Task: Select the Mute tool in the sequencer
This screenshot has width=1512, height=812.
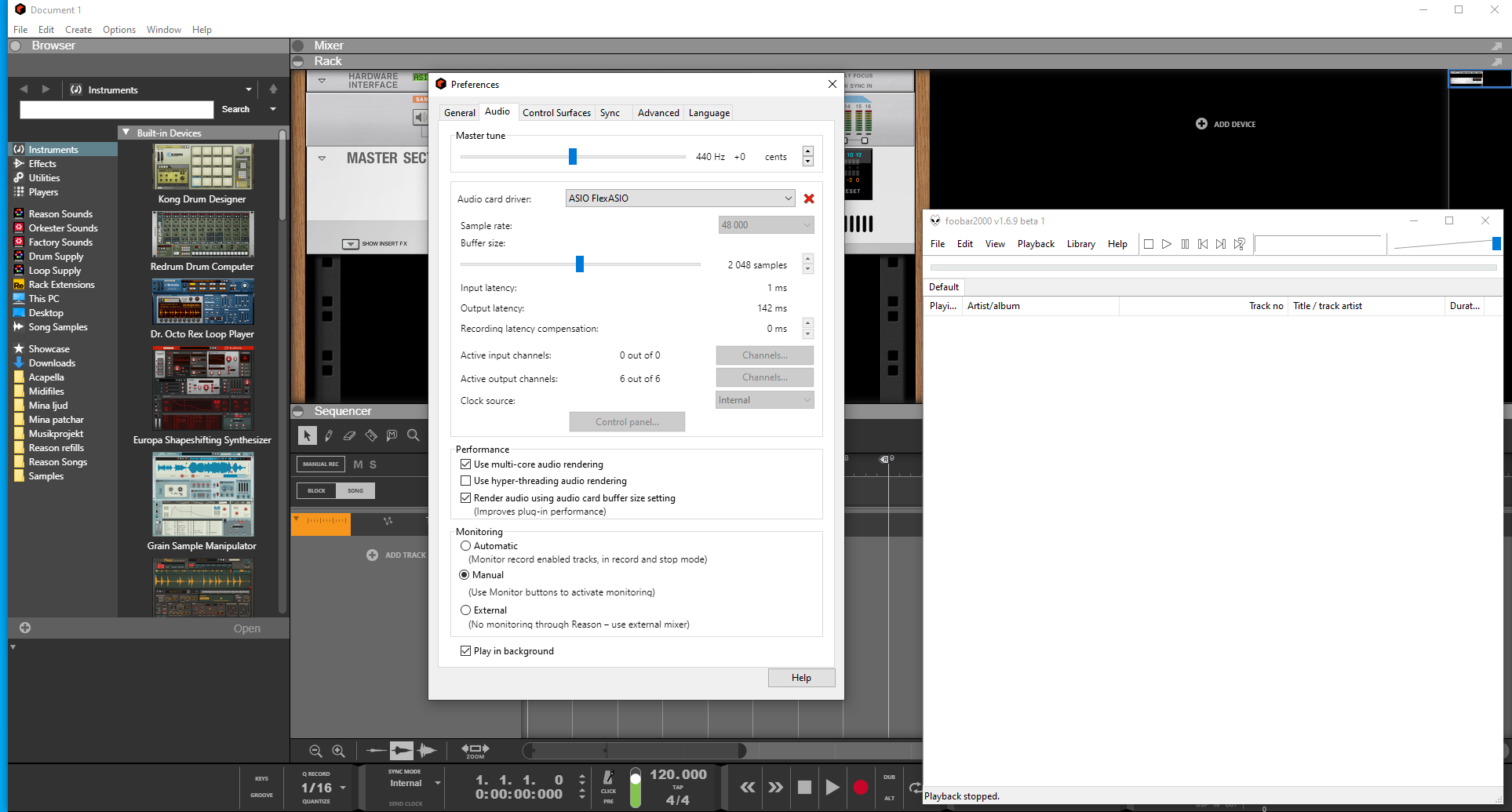Action: click(x=392, y=435)
